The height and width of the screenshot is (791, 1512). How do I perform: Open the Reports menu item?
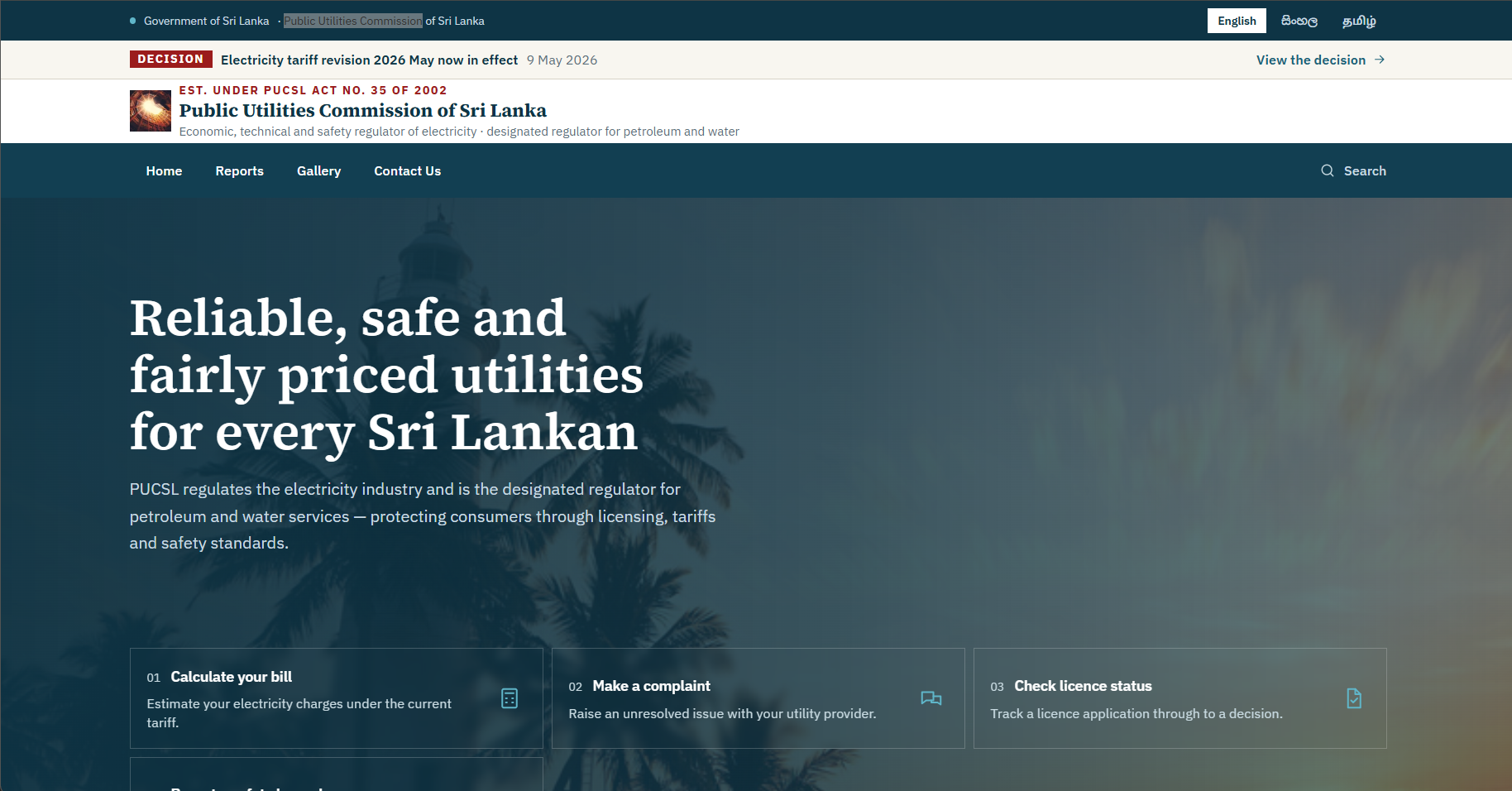coord(239,170)
